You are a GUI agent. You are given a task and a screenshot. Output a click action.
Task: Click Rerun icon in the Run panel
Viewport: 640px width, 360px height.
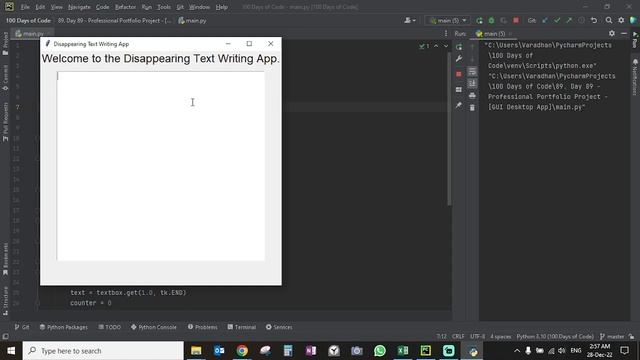pyautogui.click(x=459, y=47)
